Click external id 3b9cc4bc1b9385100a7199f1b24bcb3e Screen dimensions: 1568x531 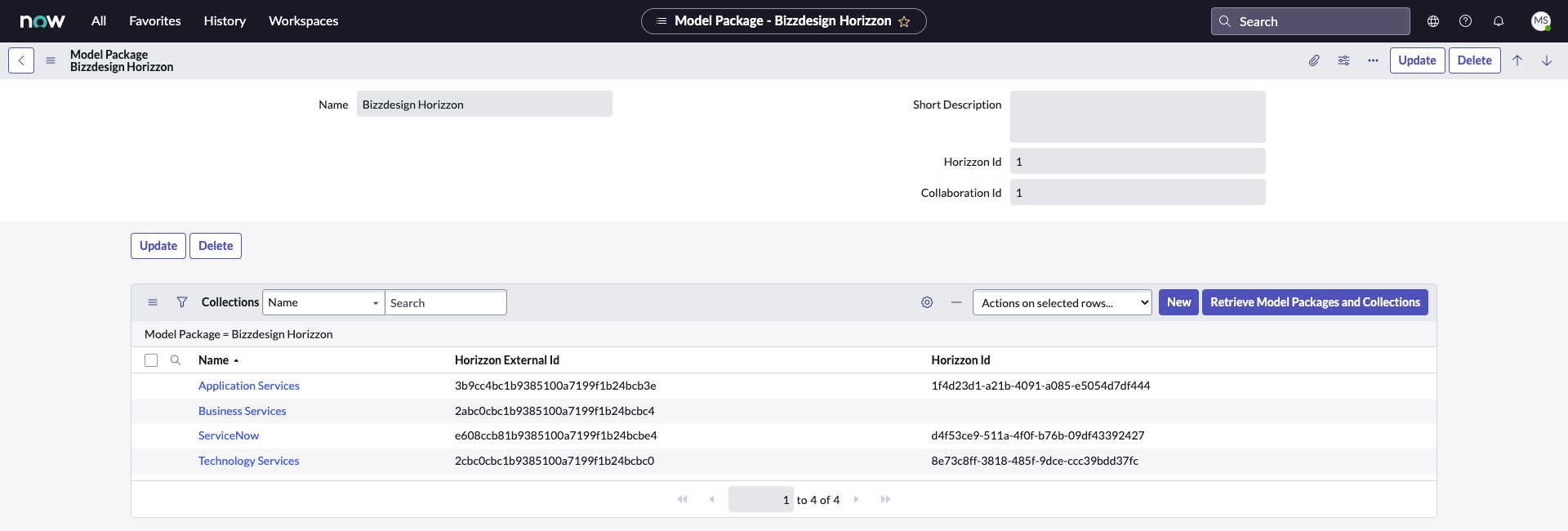[x=555, y=386]
